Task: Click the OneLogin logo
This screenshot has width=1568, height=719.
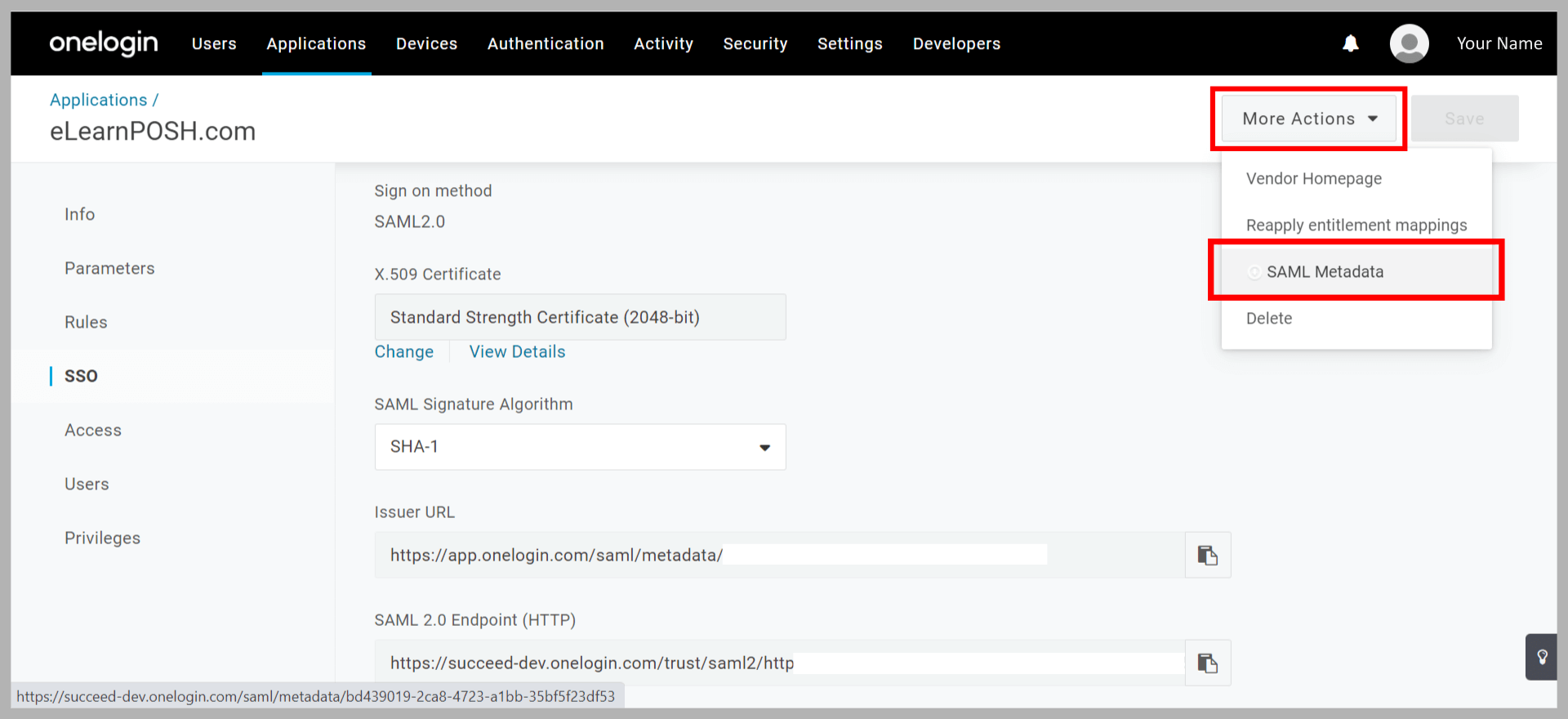Action: pyautogui.click(x=104, y=43)
